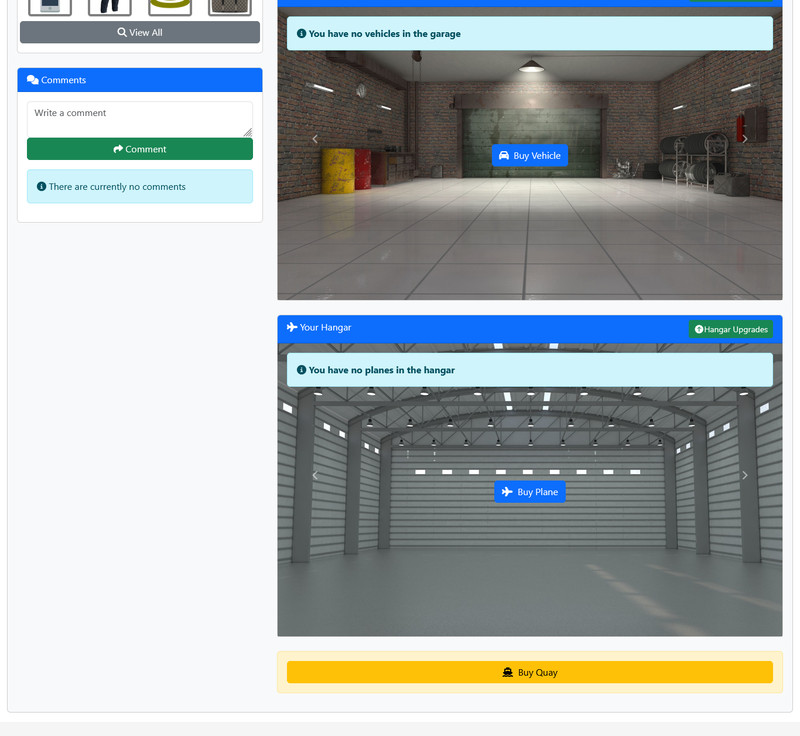Image resolution: width=800 pixels, height=736 pixels.
Task: Click 'There are currently no comments' notice
Action: [x=140, y=187]
